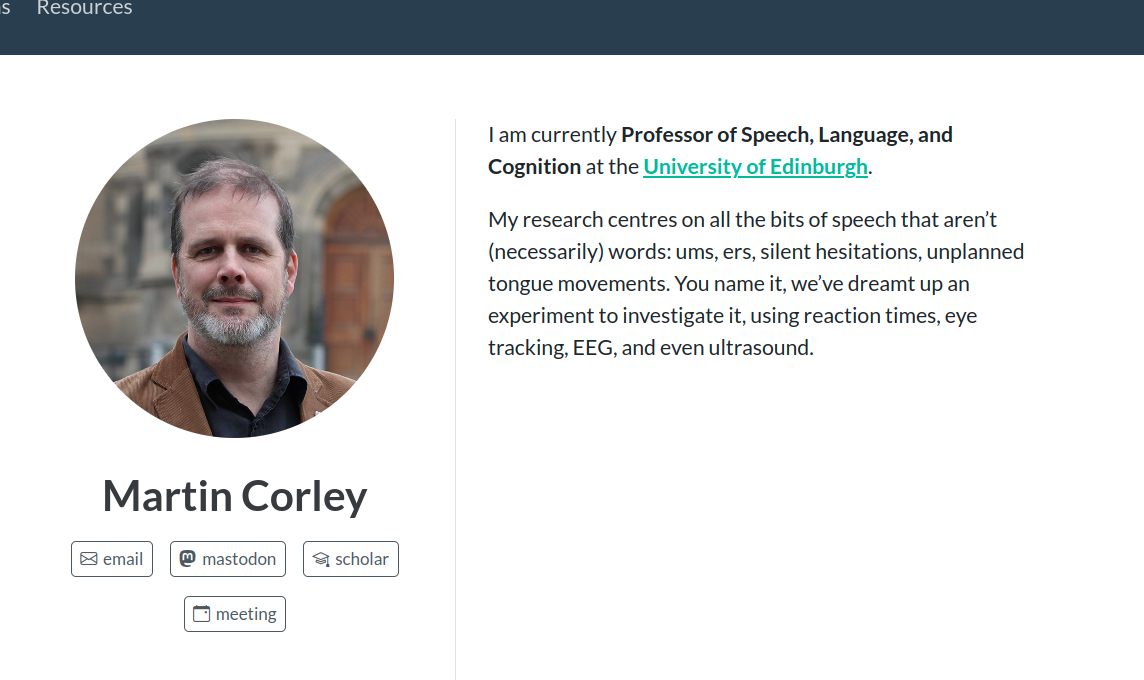
Task: Click the graduation cap scholar icon
Action: click(x=320, y=559)
